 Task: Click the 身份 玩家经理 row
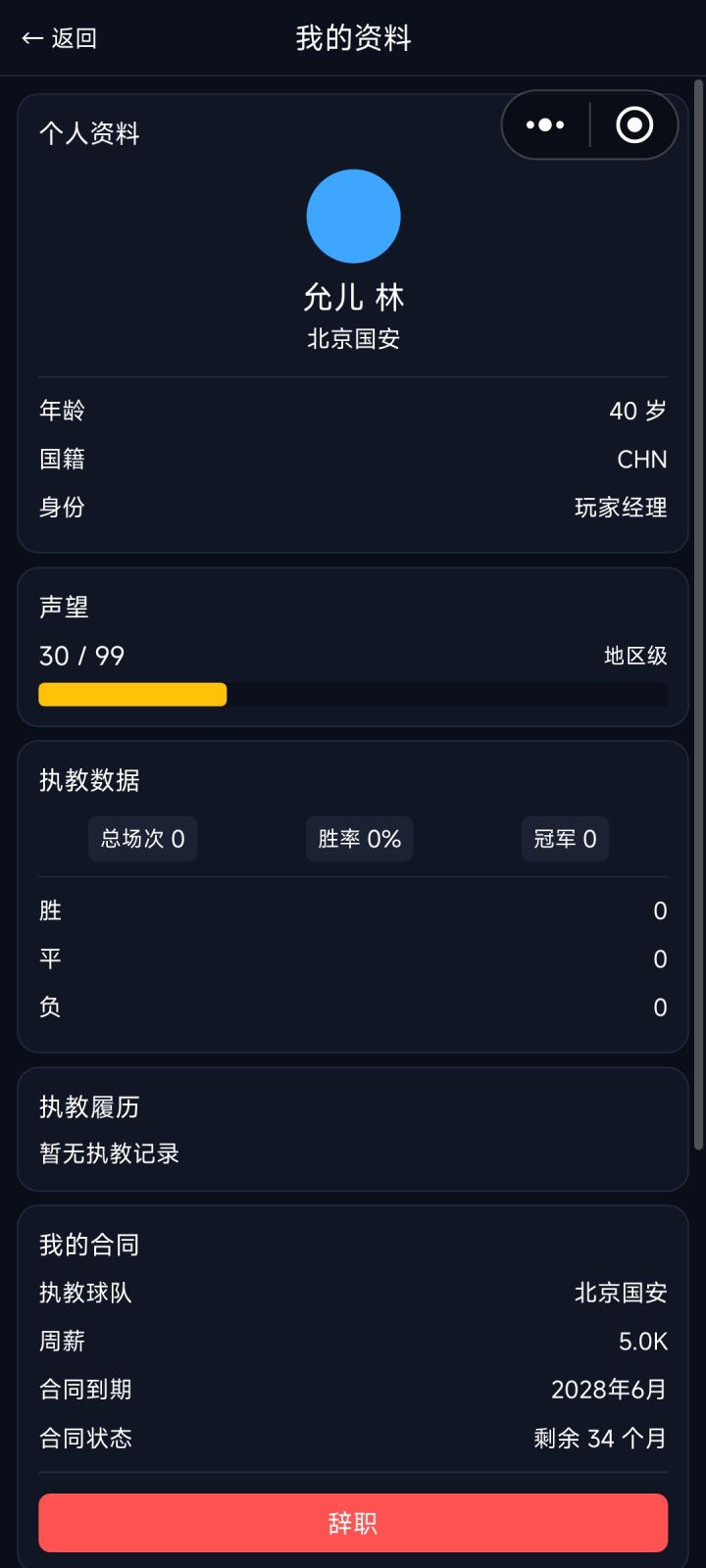tap(353, 508)
